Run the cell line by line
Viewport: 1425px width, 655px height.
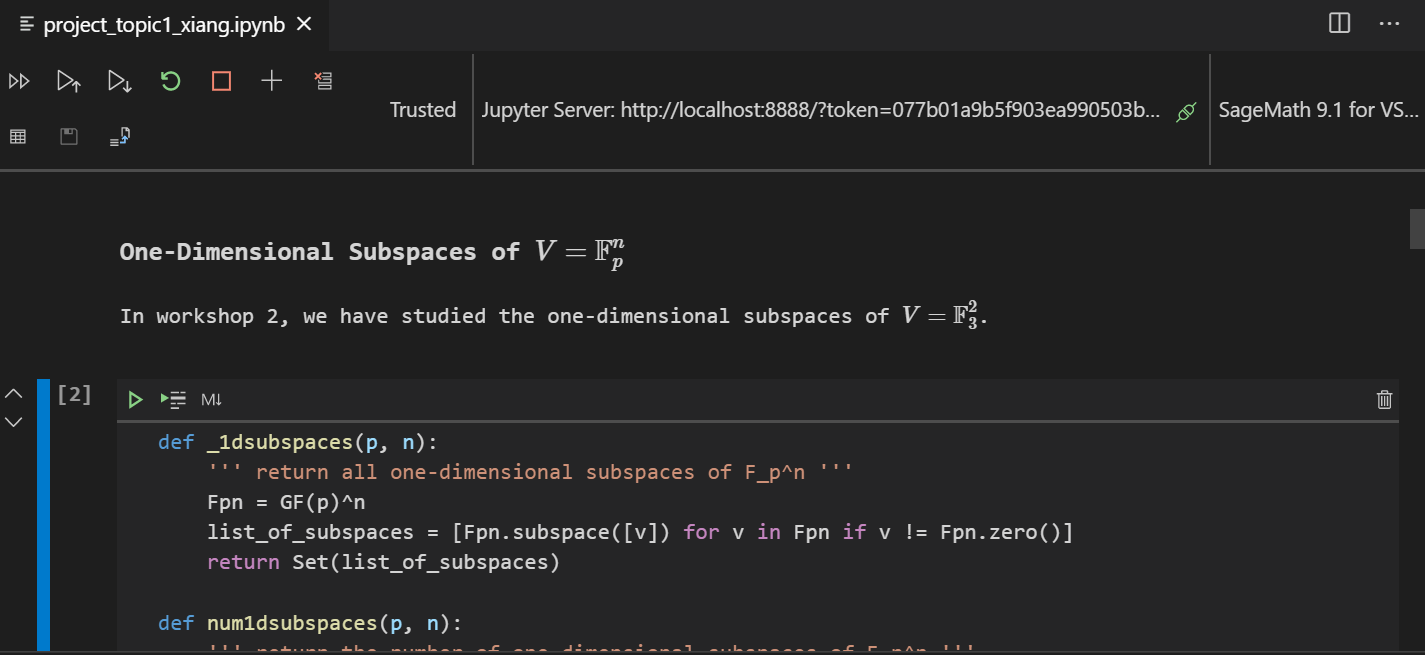[172, 399]
